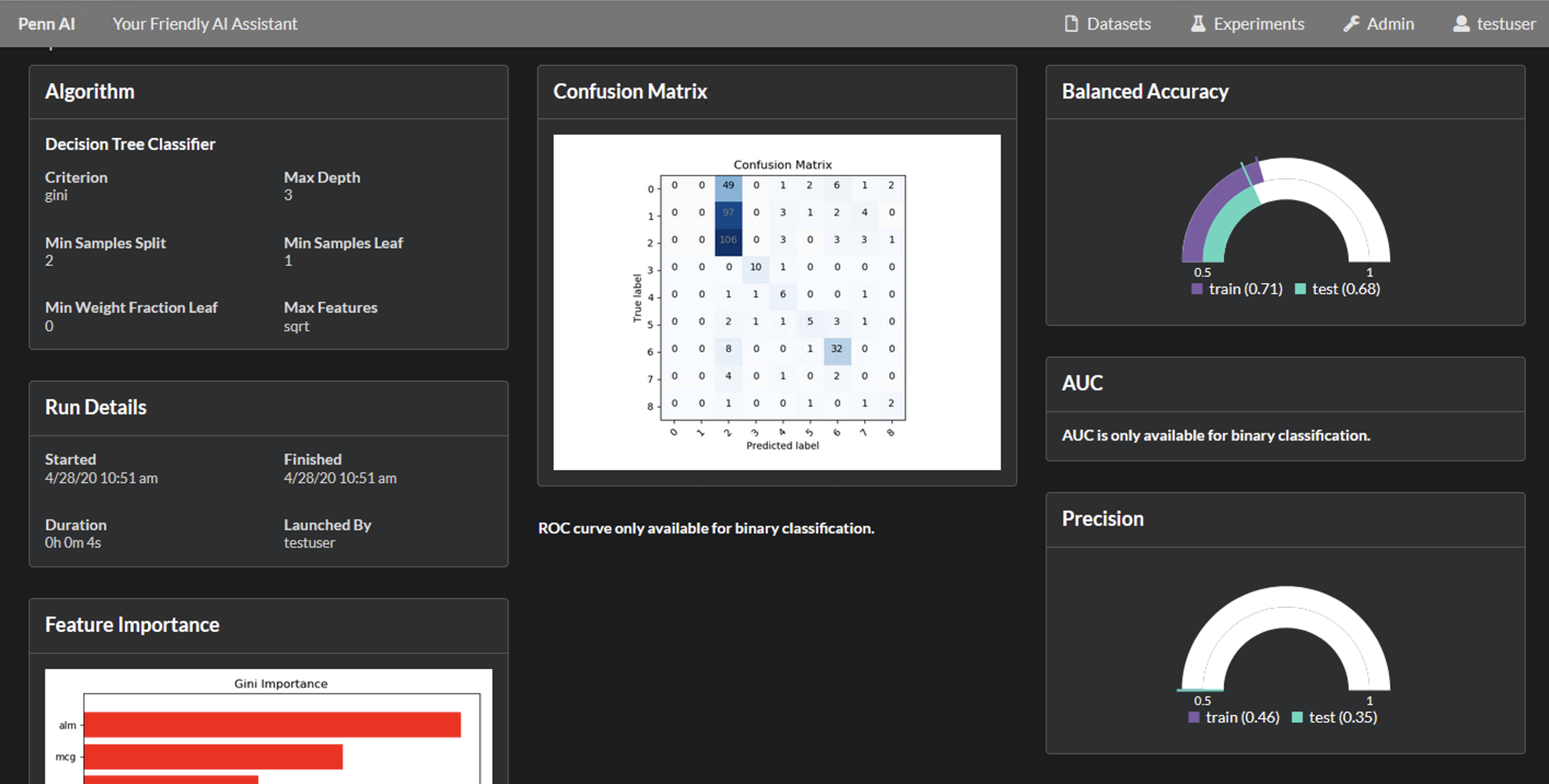This screenshot has height=784, width=1549.
Task: Click the Datasets document icon
Action: click(1071, 24)
